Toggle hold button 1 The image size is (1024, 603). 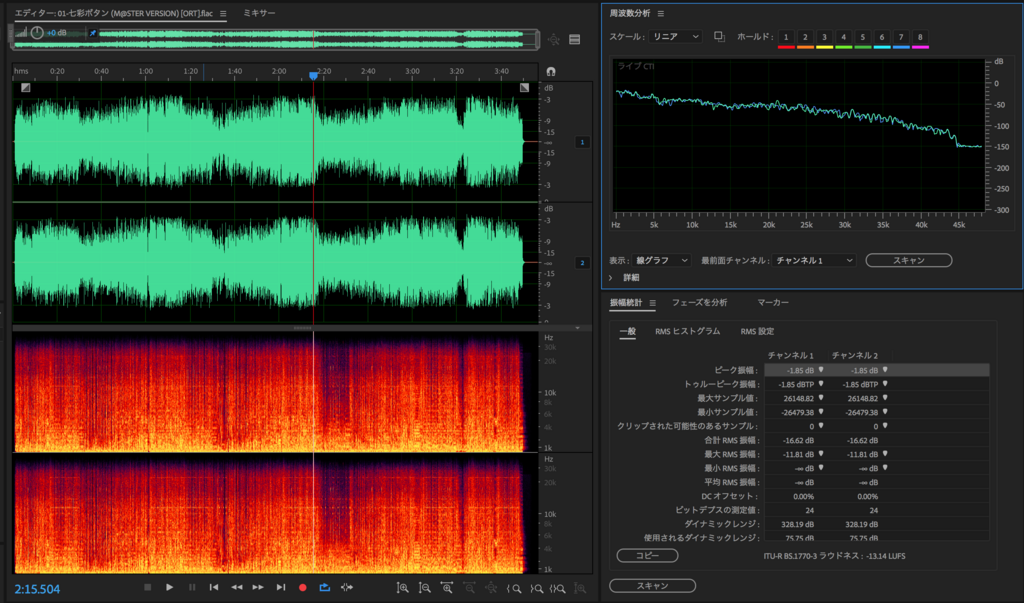[x=786, y=37]
